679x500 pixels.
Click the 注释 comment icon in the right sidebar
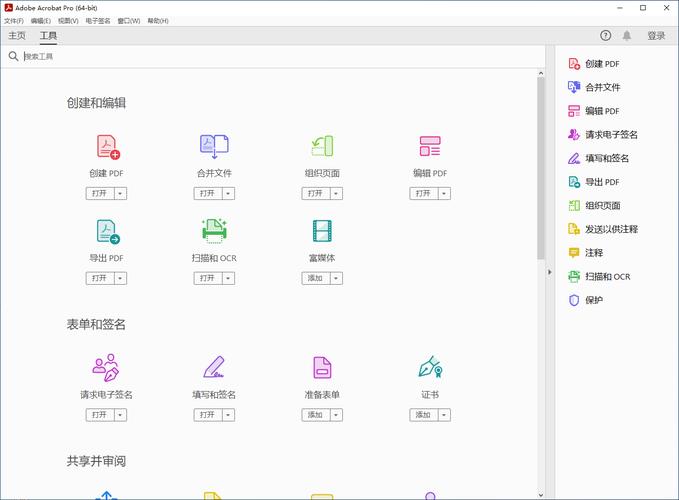point(574,252)
